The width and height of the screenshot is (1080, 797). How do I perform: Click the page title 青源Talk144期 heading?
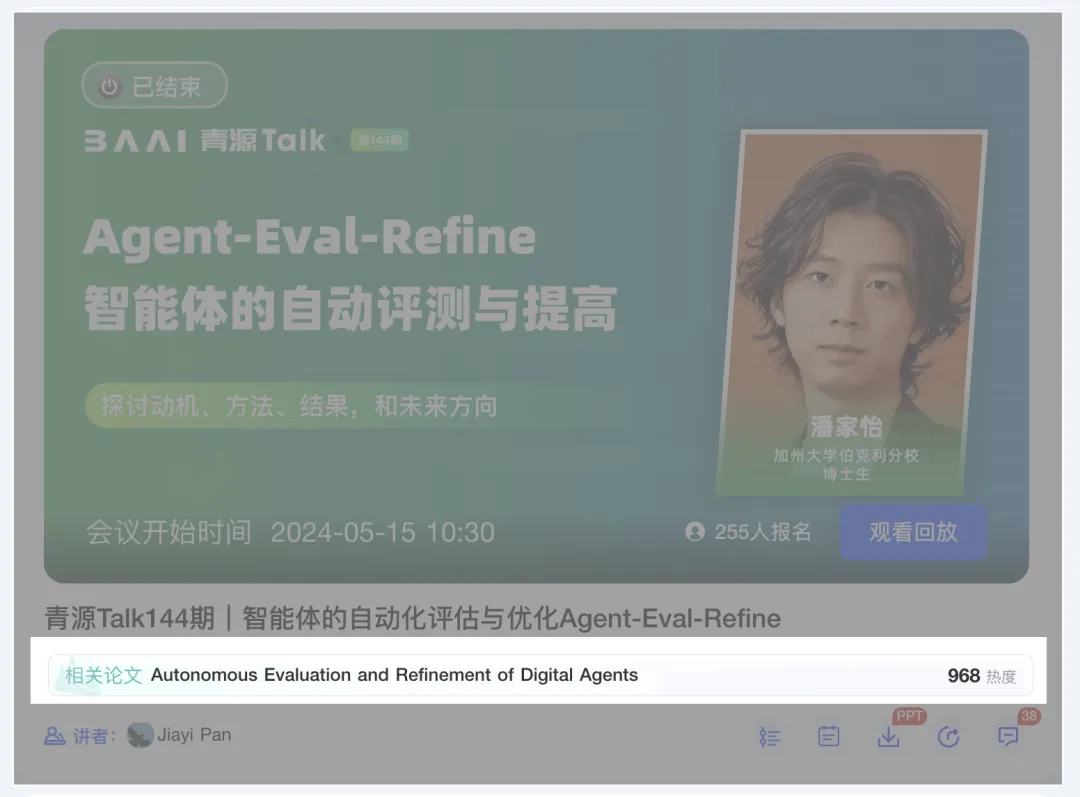click(412, 618)
